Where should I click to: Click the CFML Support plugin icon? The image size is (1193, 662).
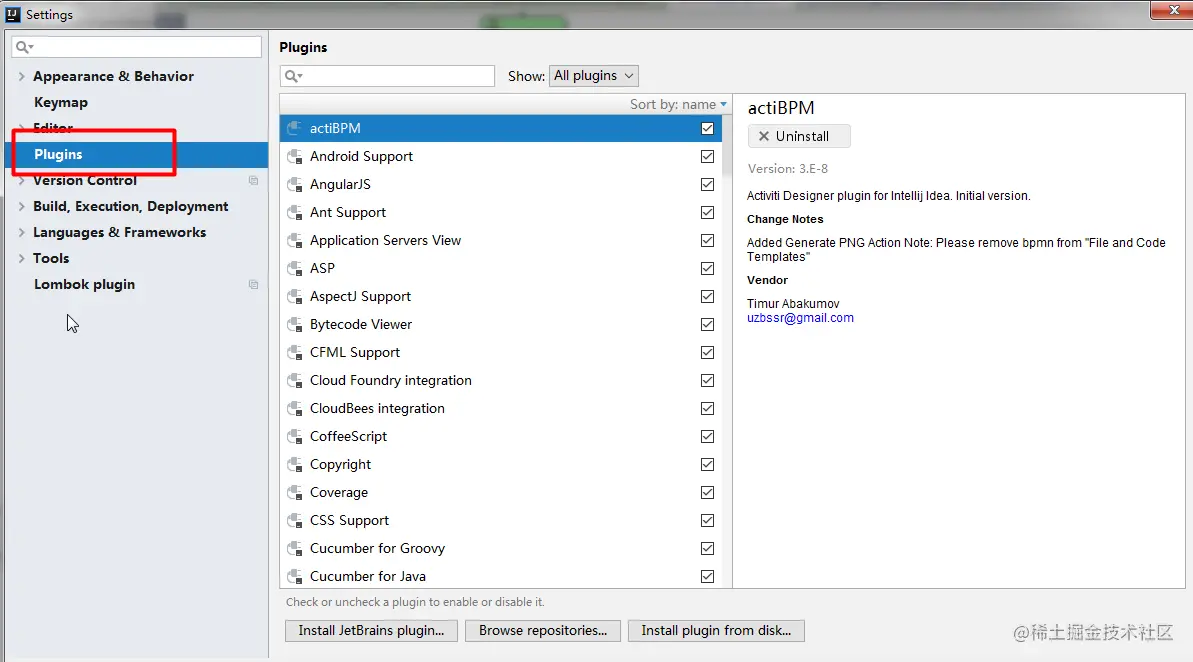pyautogui.click(x=294, y=353)
